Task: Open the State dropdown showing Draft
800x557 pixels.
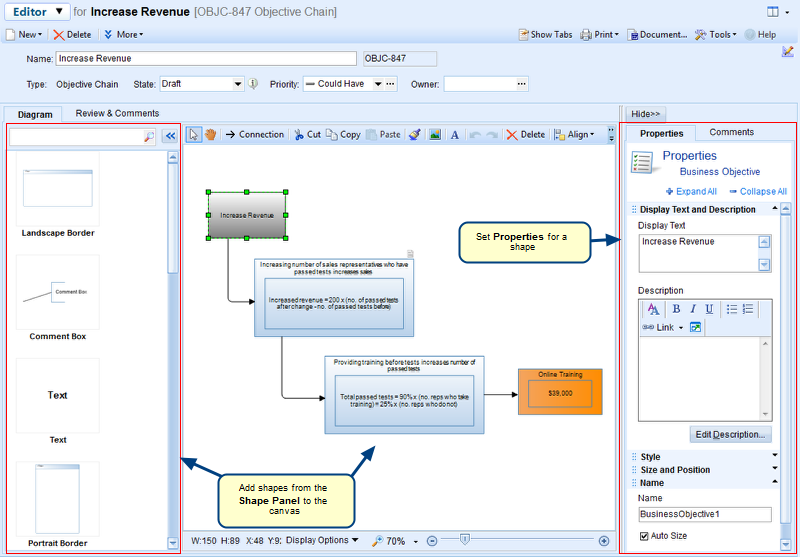Action: click(x=237, y=84)
